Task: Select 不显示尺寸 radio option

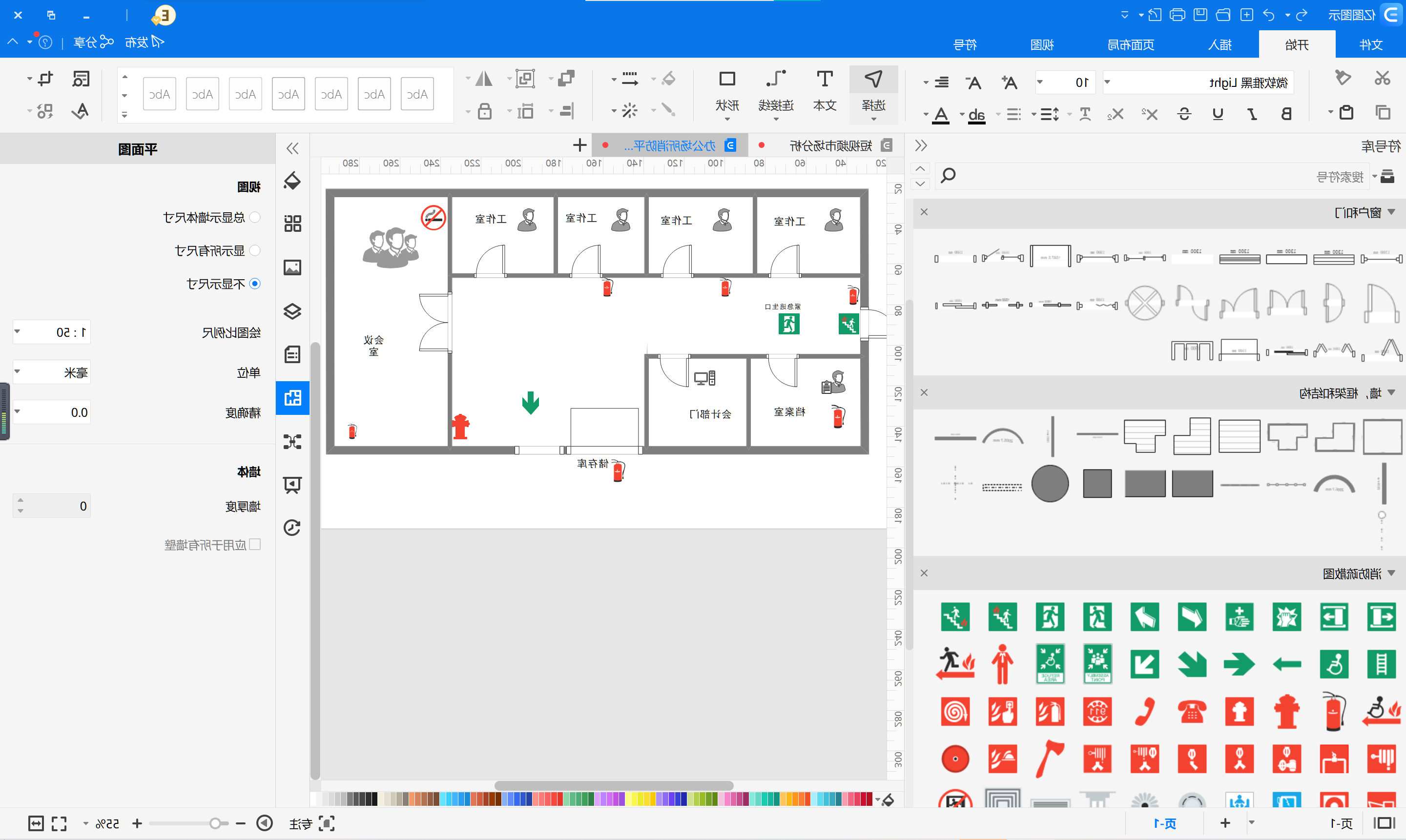Action: coord(255,284)
